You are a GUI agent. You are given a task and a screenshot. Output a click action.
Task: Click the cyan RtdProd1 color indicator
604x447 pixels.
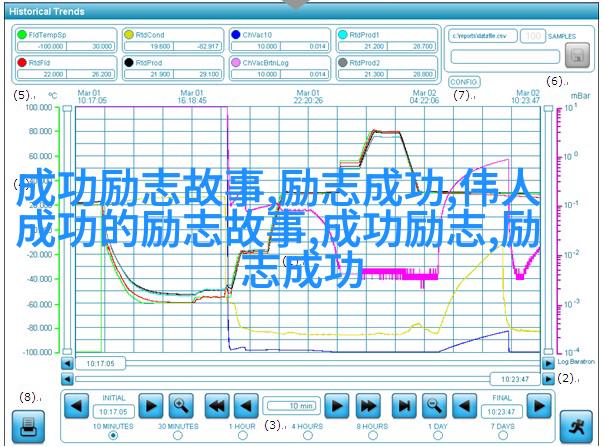click(342, 35)
